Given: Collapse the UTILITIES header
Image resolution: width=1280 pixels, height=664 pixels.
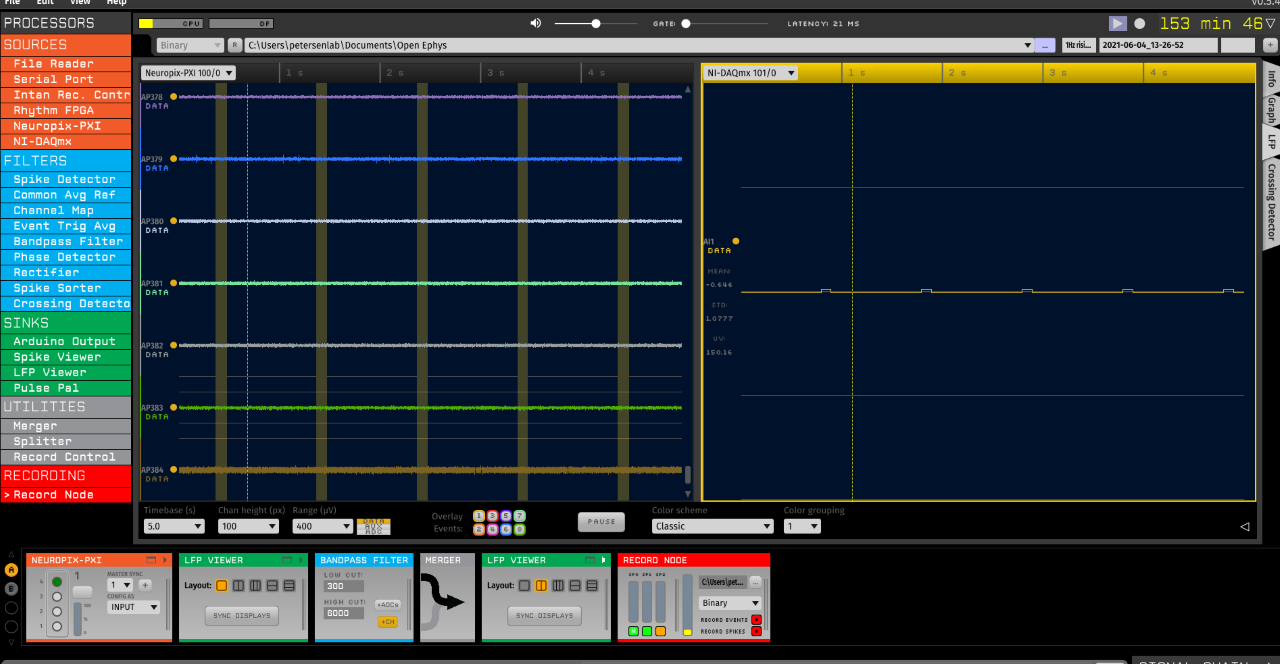Looking at the screenshot, I should (66, 407).
